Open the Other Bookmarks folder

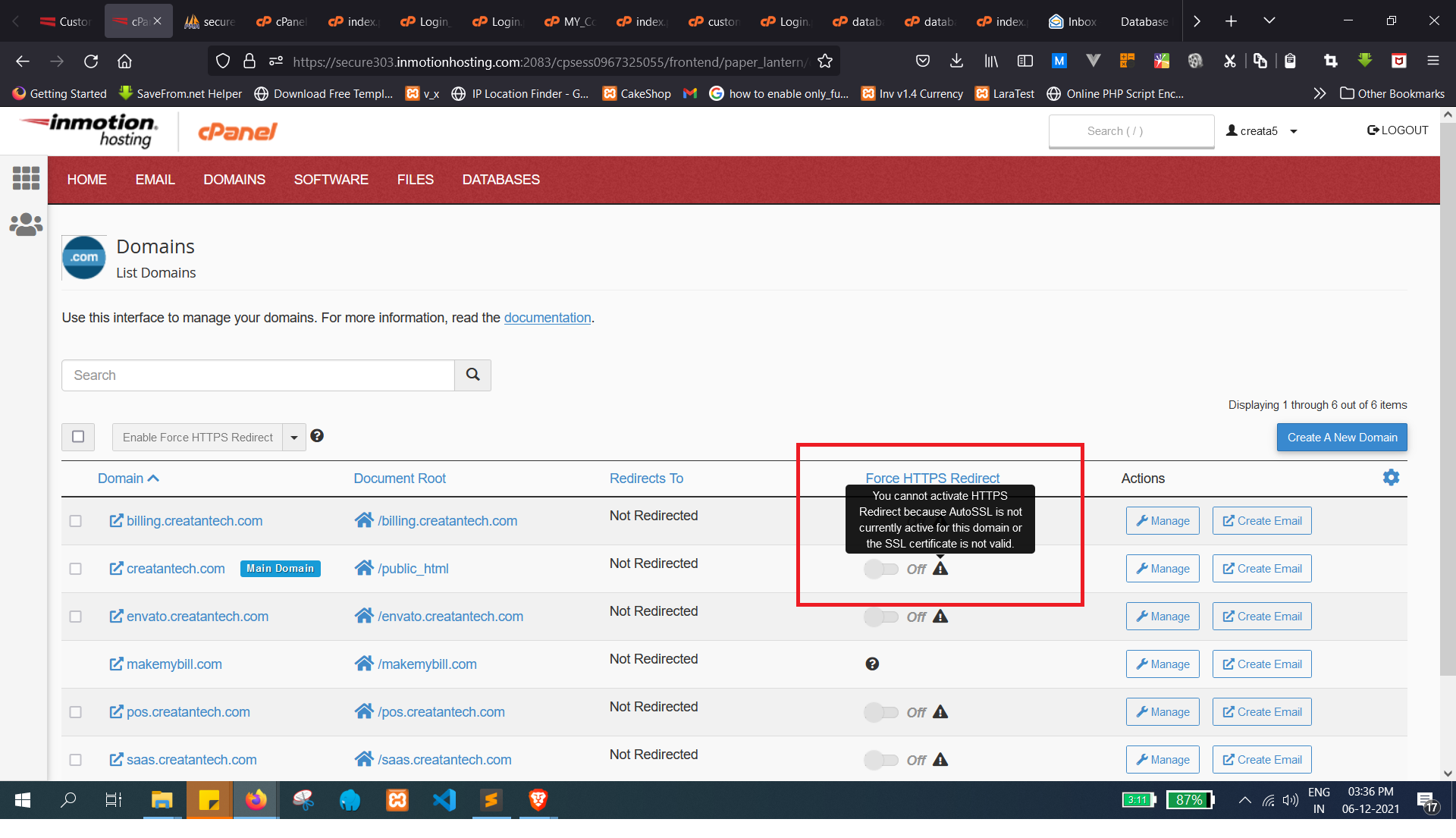pyautogui.click(x=1392, y=93)
